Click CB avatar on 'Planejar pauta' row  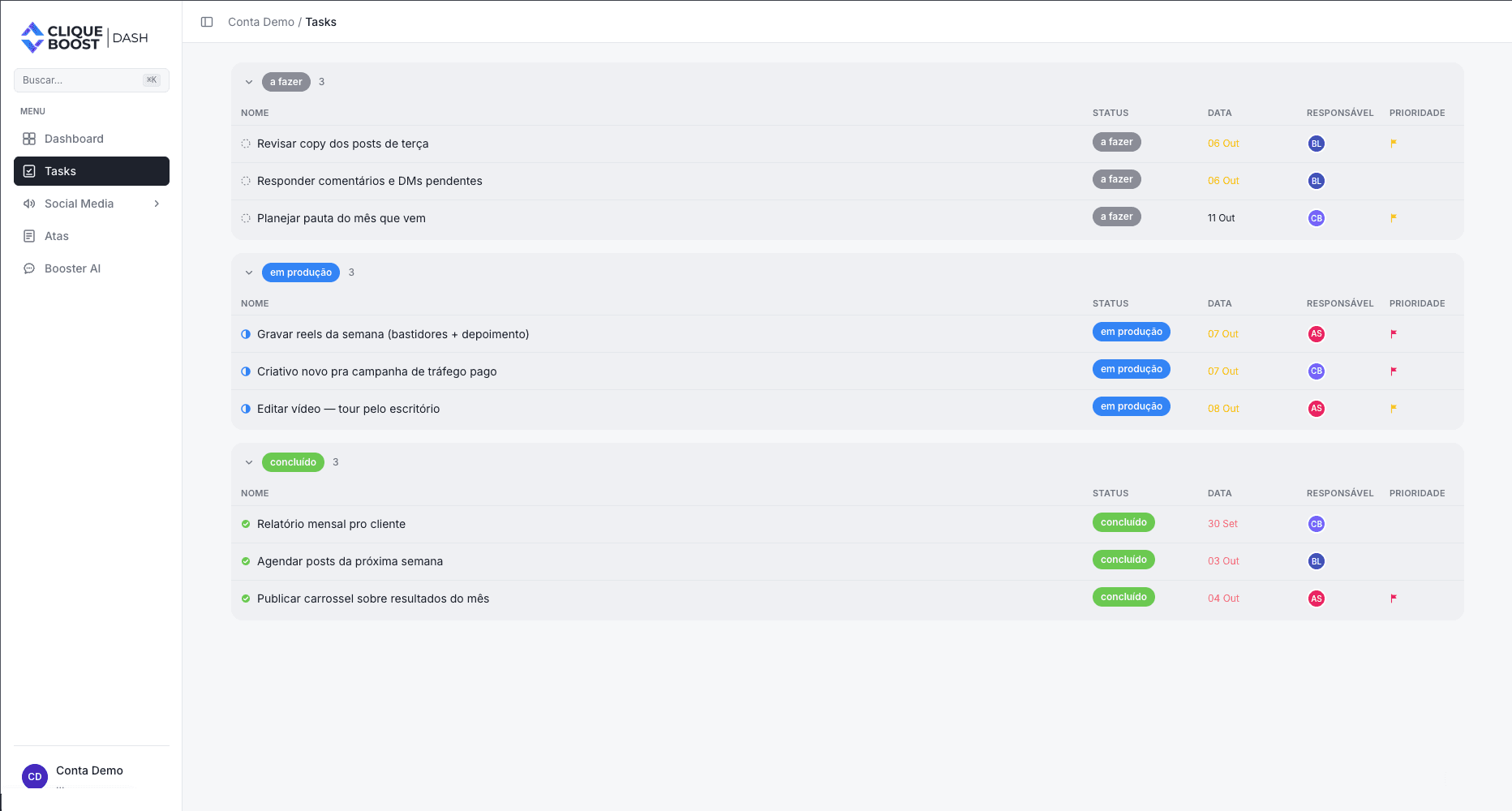tap(1317, 218)
